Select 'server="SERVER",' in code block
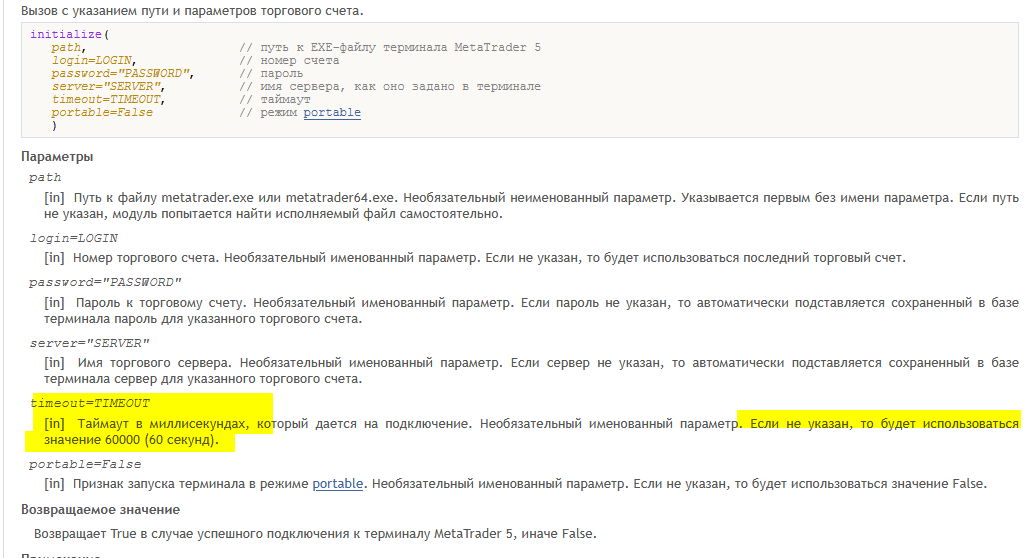Viewport: 1029px width, 558px height. (x=108, y=86)
